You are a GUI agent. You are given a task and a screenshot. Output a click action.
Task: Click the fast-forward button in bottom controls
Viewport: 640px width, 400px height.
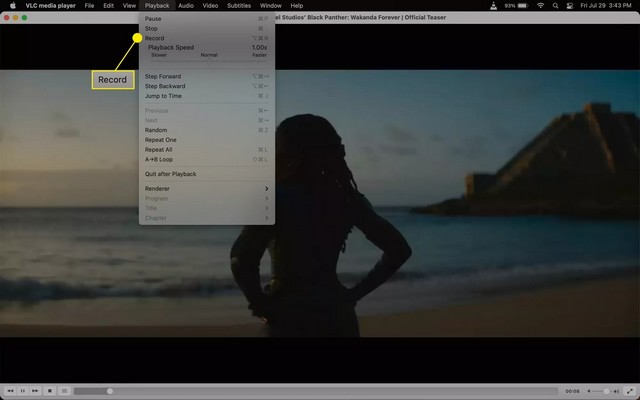pos(35,390)
